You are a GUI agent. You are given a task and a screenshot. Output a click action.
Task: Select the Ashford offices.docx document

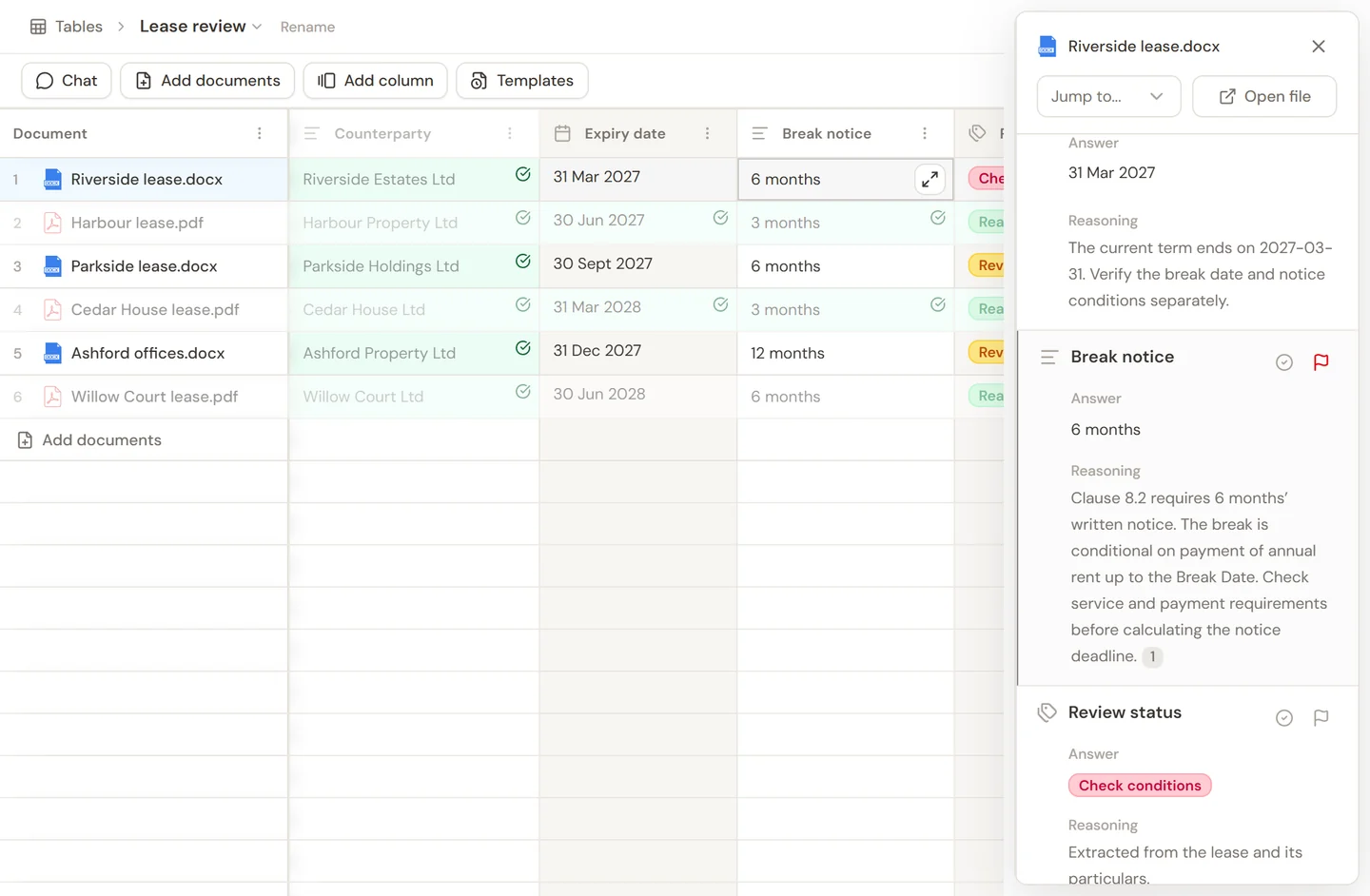[x=147, y=353]
